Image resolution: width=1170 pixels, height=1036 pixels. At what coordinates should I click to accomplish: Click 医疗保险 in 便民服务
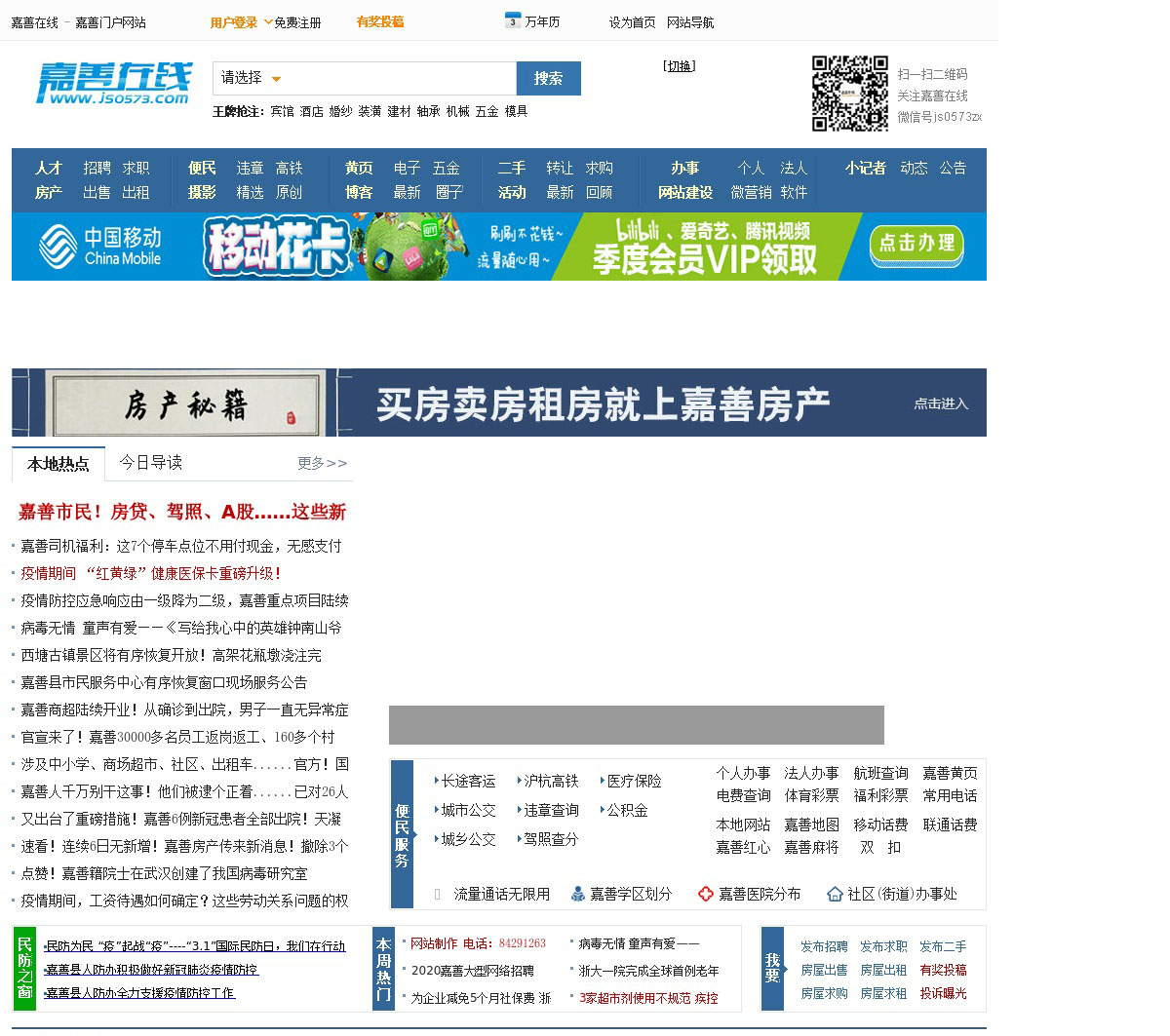tap(634, 781)
